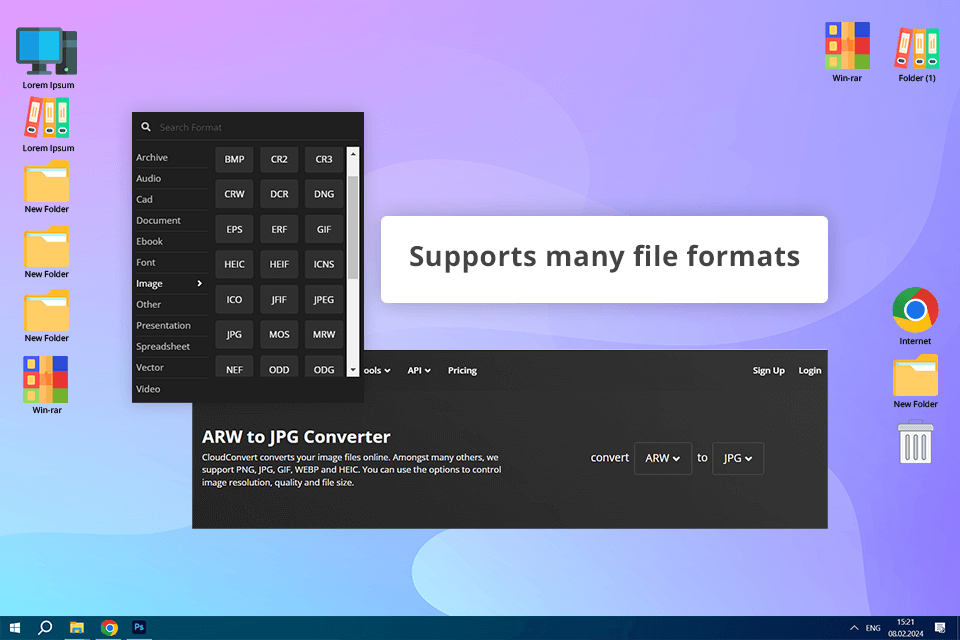Click the Login link

tap(809, 371)
